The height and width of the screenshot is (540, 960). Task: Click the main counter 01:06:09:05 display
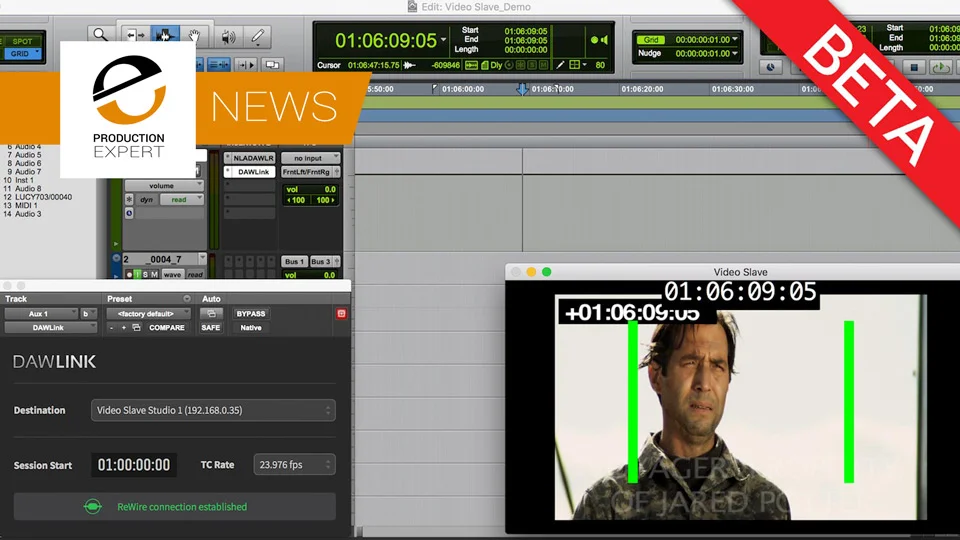click(386, 40)
